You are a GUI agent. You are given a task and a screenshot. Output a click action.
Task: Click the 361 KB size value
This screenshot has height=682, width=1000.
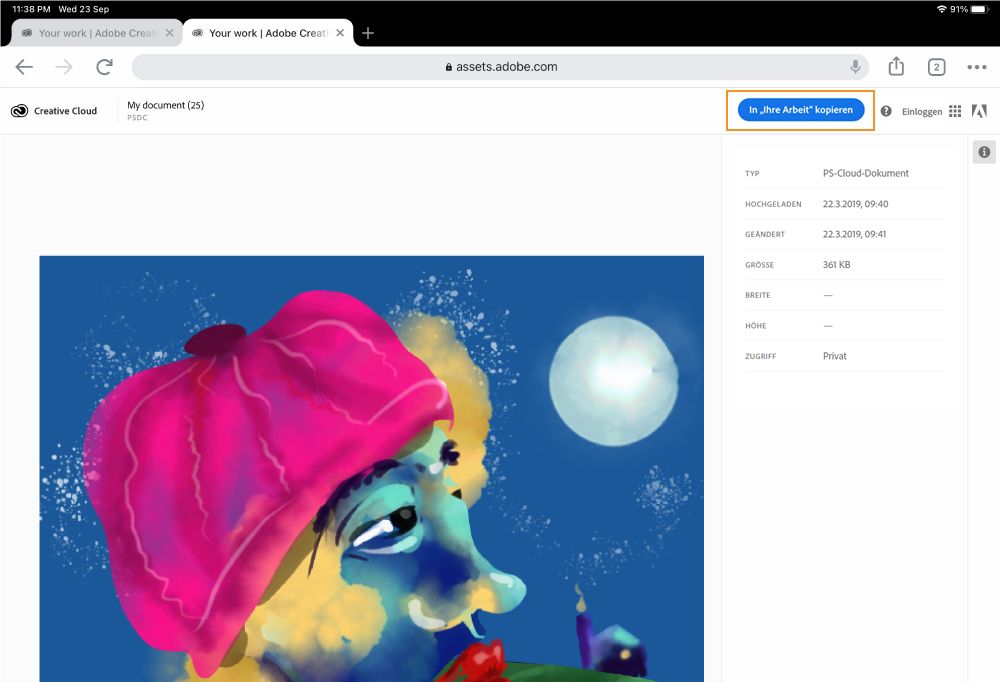(x=836, y=265)
